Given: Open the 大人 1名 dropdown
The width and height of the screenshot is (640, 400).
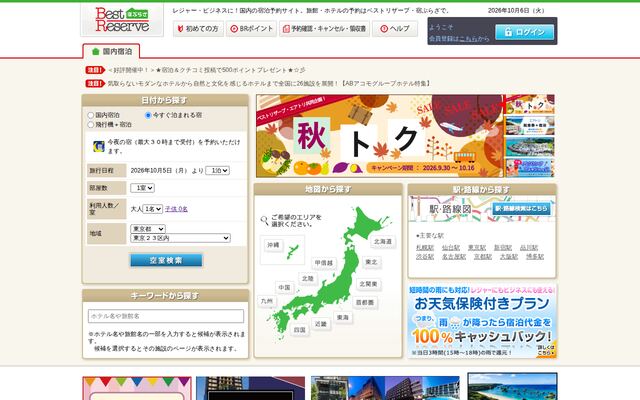Looking at the screenshot, I should [x=152, y=209].
